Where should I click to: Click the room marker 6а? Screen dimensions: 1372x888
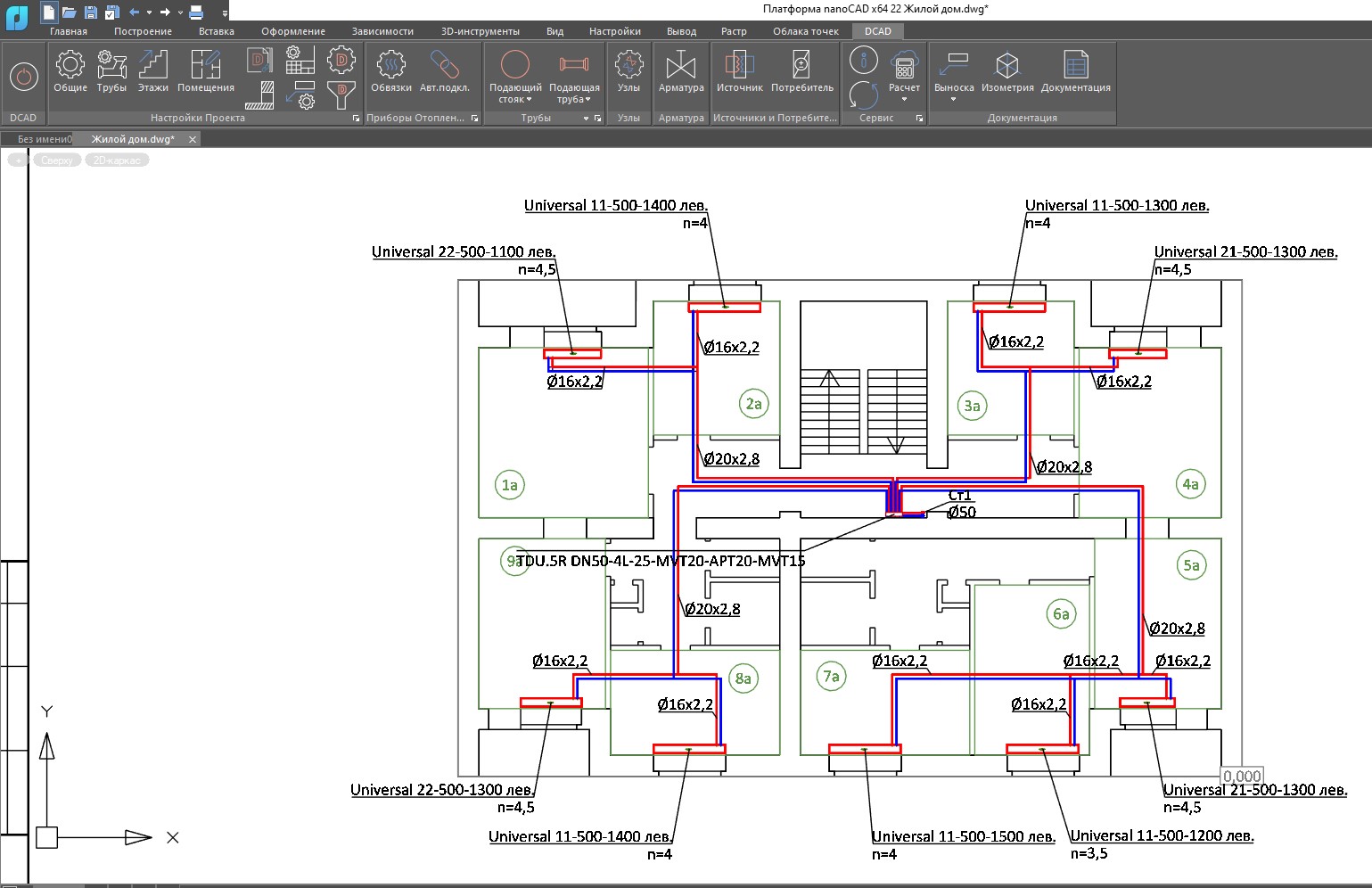pos(1061,613)
